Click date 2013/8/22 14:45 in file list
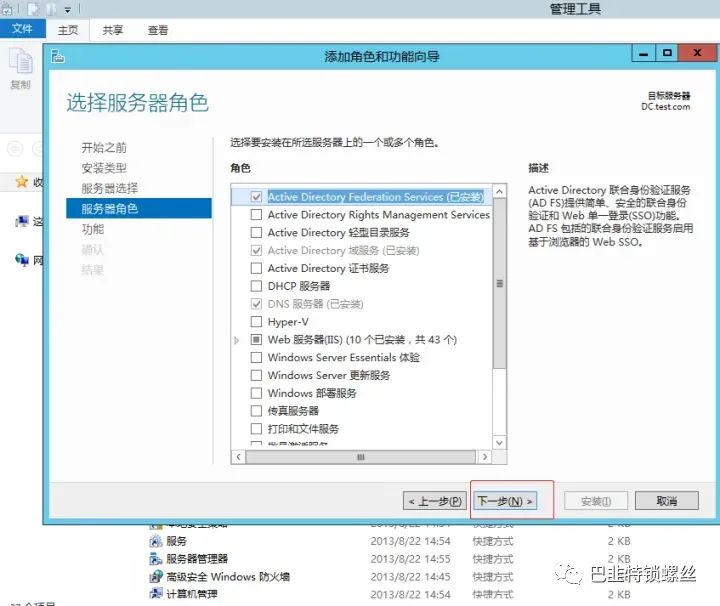 pyautogui.click(x=411, y=577)
